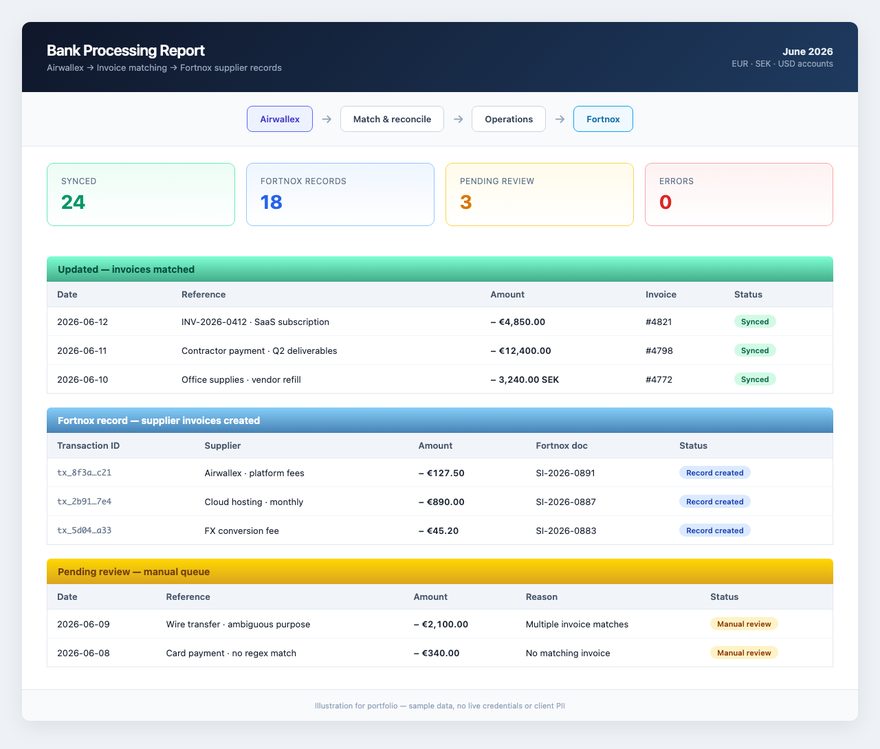The image size is (880, 749).
Task: Click the 'Updated — invoices matched' section header
Action: tap(440, 269)
